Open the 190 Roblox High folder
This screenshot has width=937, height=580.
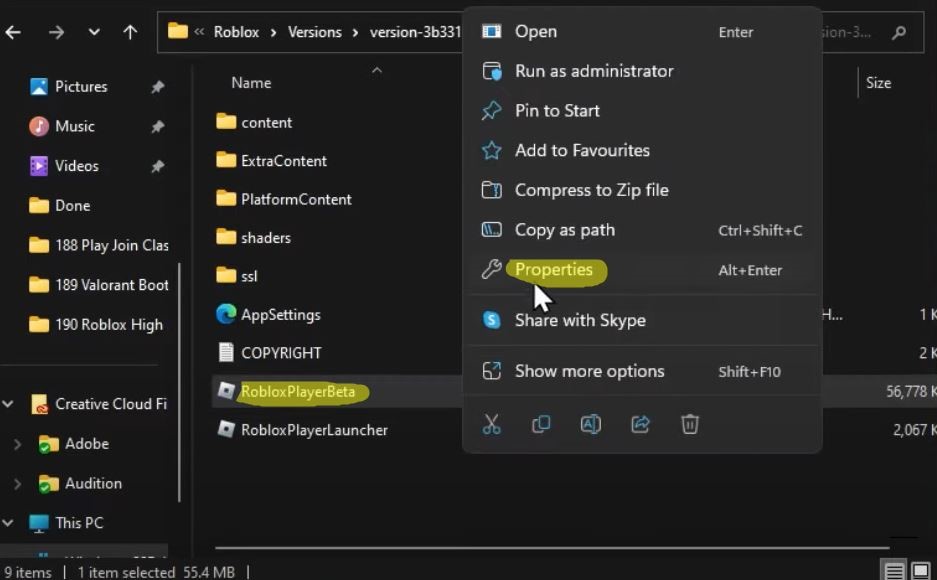point(109,324)
